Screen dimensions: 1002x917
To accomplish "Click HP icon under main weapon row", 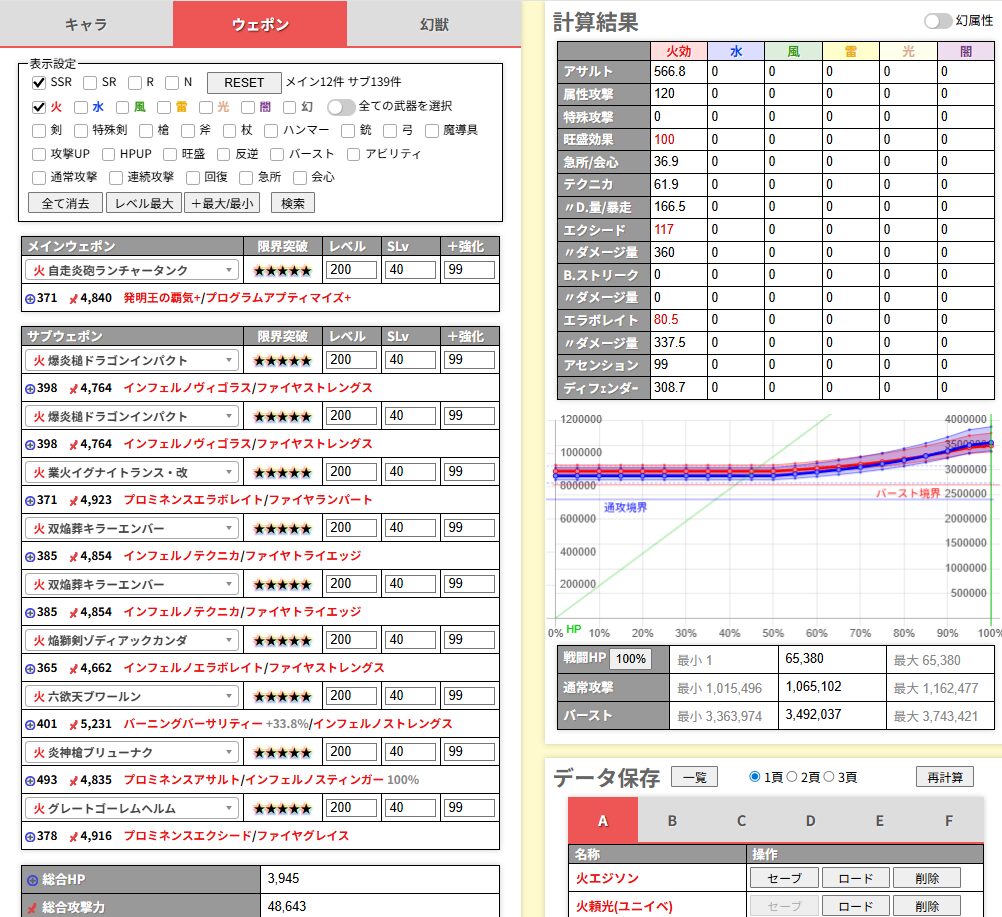I will [30, 298].
